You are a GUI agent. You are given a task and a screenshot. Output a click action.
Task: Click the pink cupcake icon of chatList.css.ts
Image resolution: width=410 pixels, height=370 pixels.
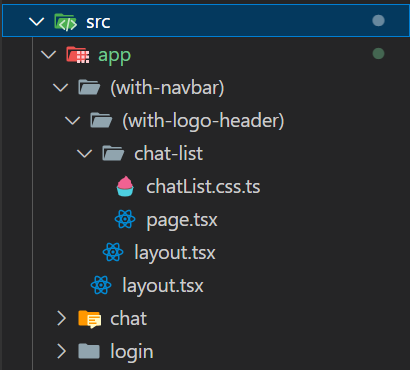pos(125,186)
